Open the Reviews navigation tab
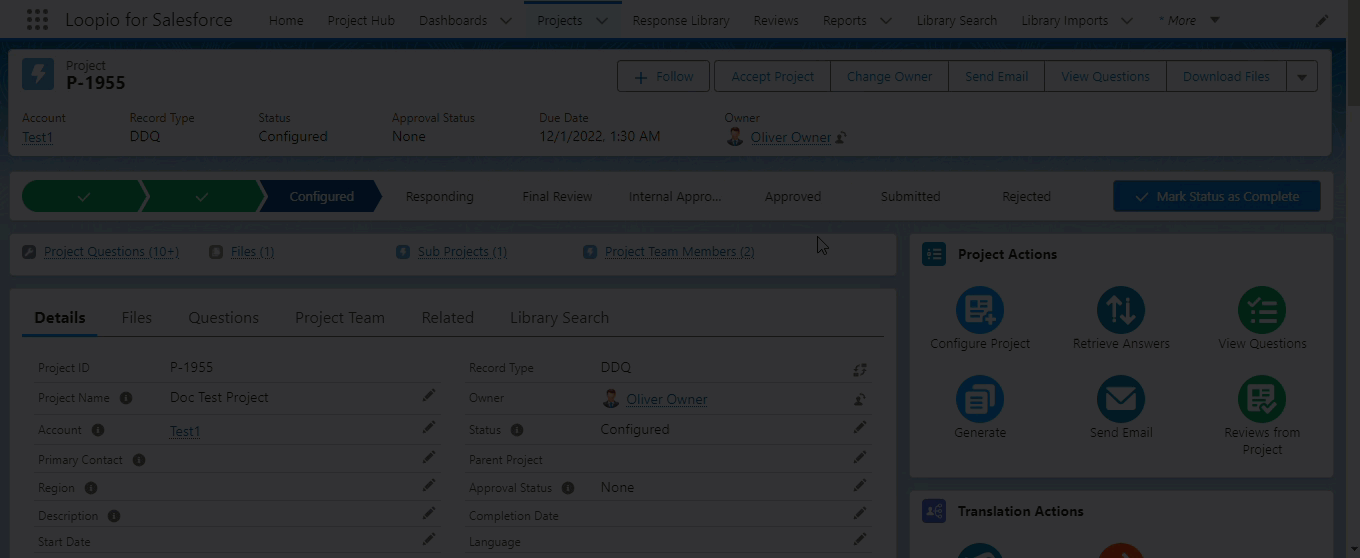Image resolution: width=1360 pixels, height=558 pixels. tap(776, 20)
